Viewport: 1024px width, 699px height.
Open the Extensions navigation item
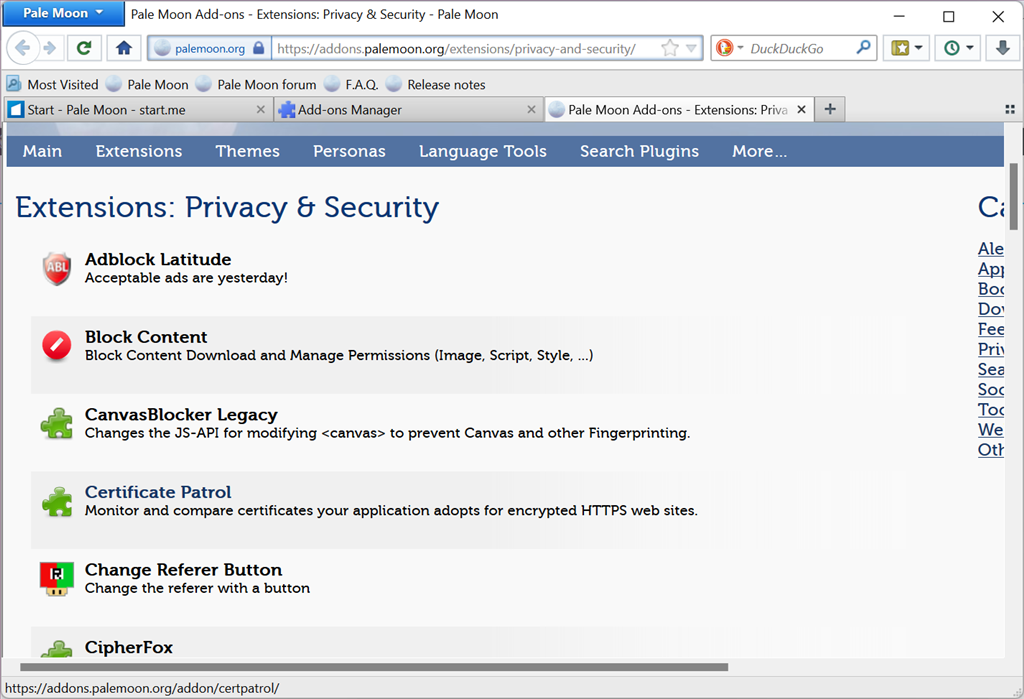coord(139,151)
